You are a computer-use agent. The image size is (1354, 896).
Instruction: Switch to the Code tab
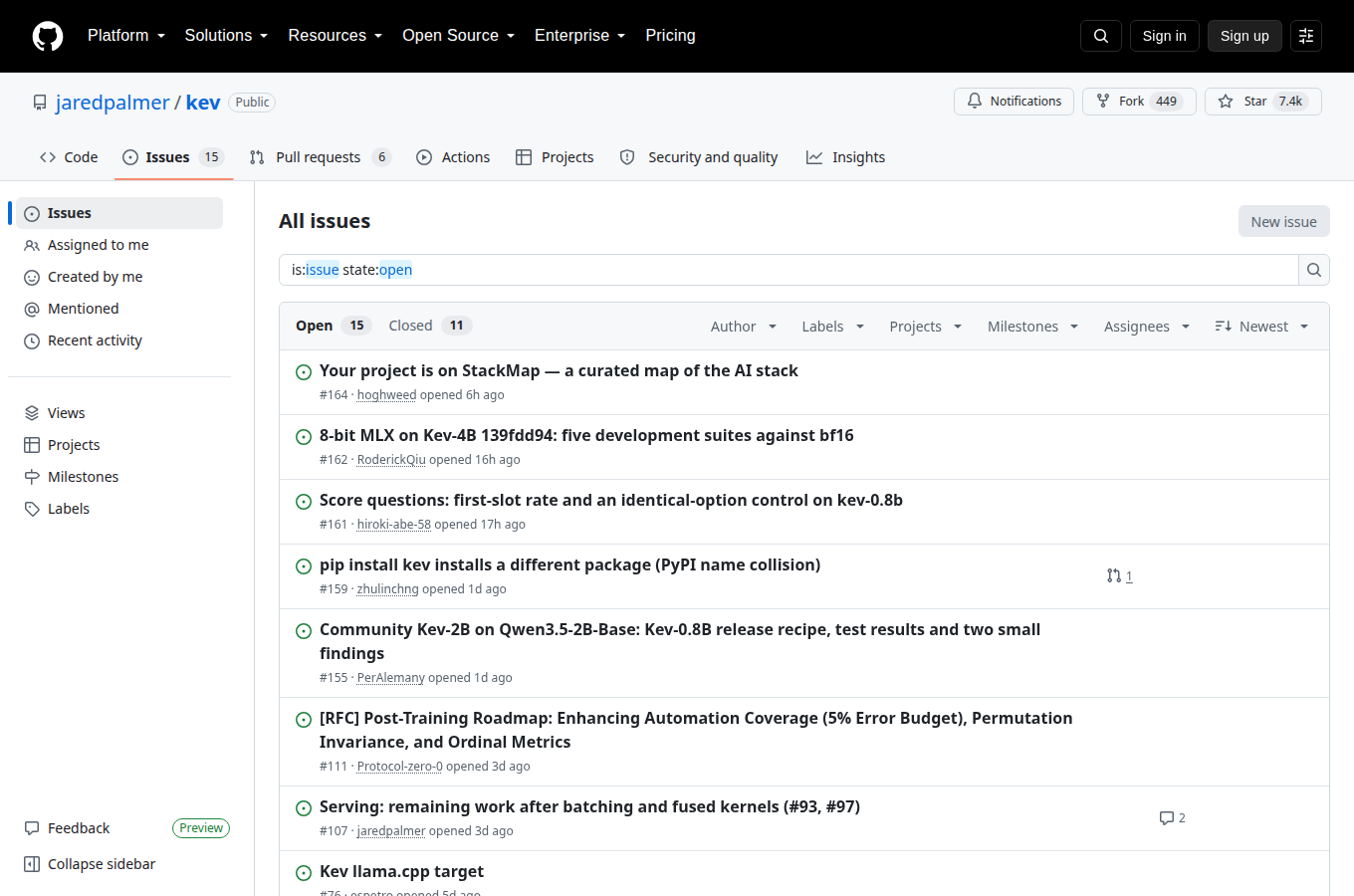69,157
